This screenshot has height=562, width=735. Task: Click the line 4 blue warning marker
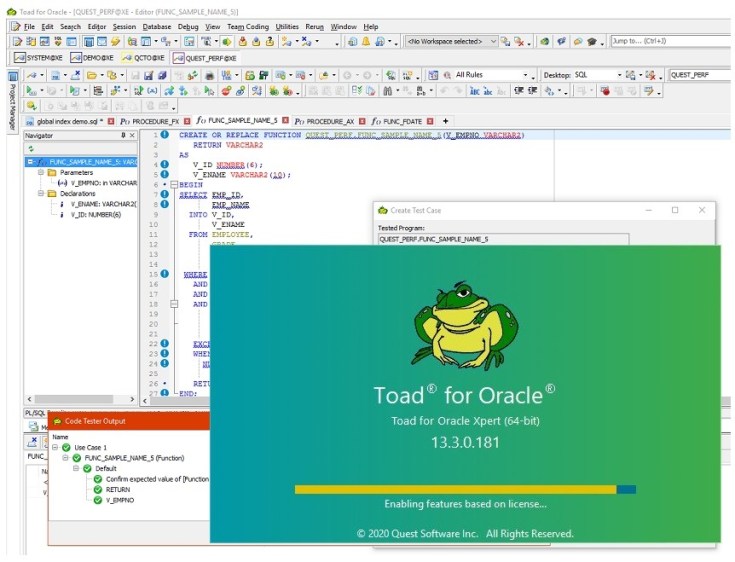click(165, 165)
